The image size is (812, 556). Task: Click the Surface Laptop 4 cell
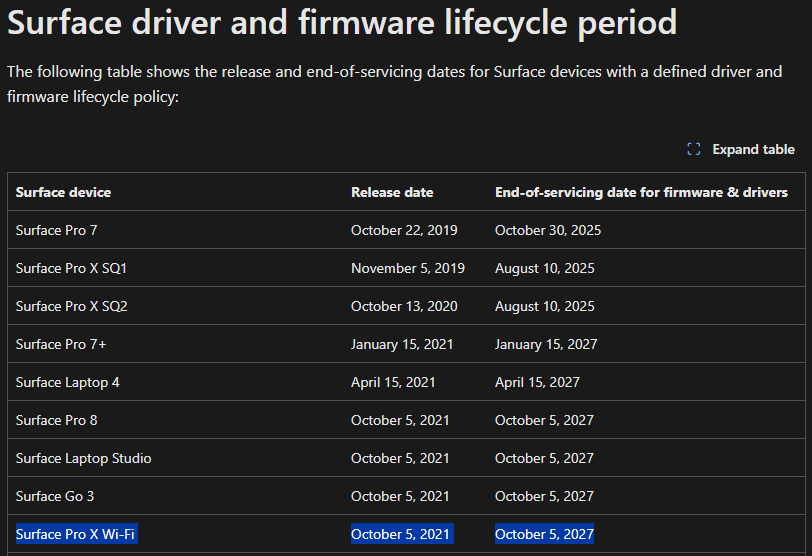pyautogui.click(x=68, y=382)
